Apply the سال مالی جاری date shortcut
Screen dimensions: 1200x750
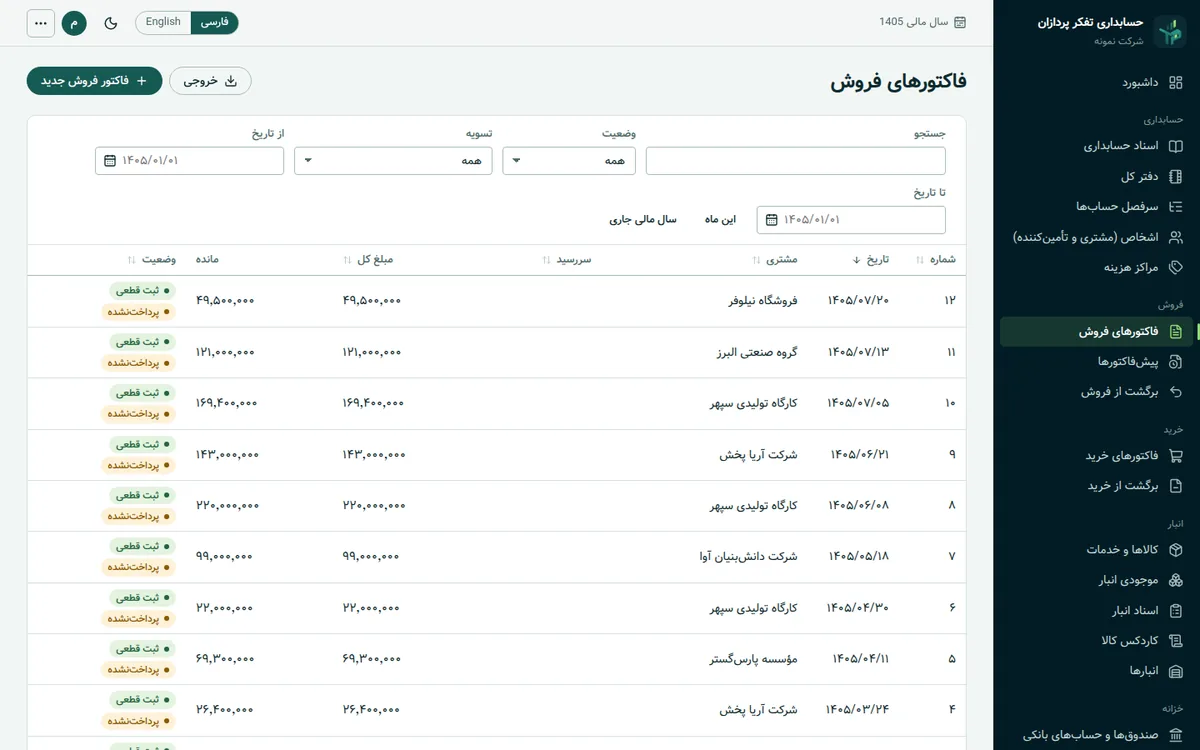tap(643, 219)
